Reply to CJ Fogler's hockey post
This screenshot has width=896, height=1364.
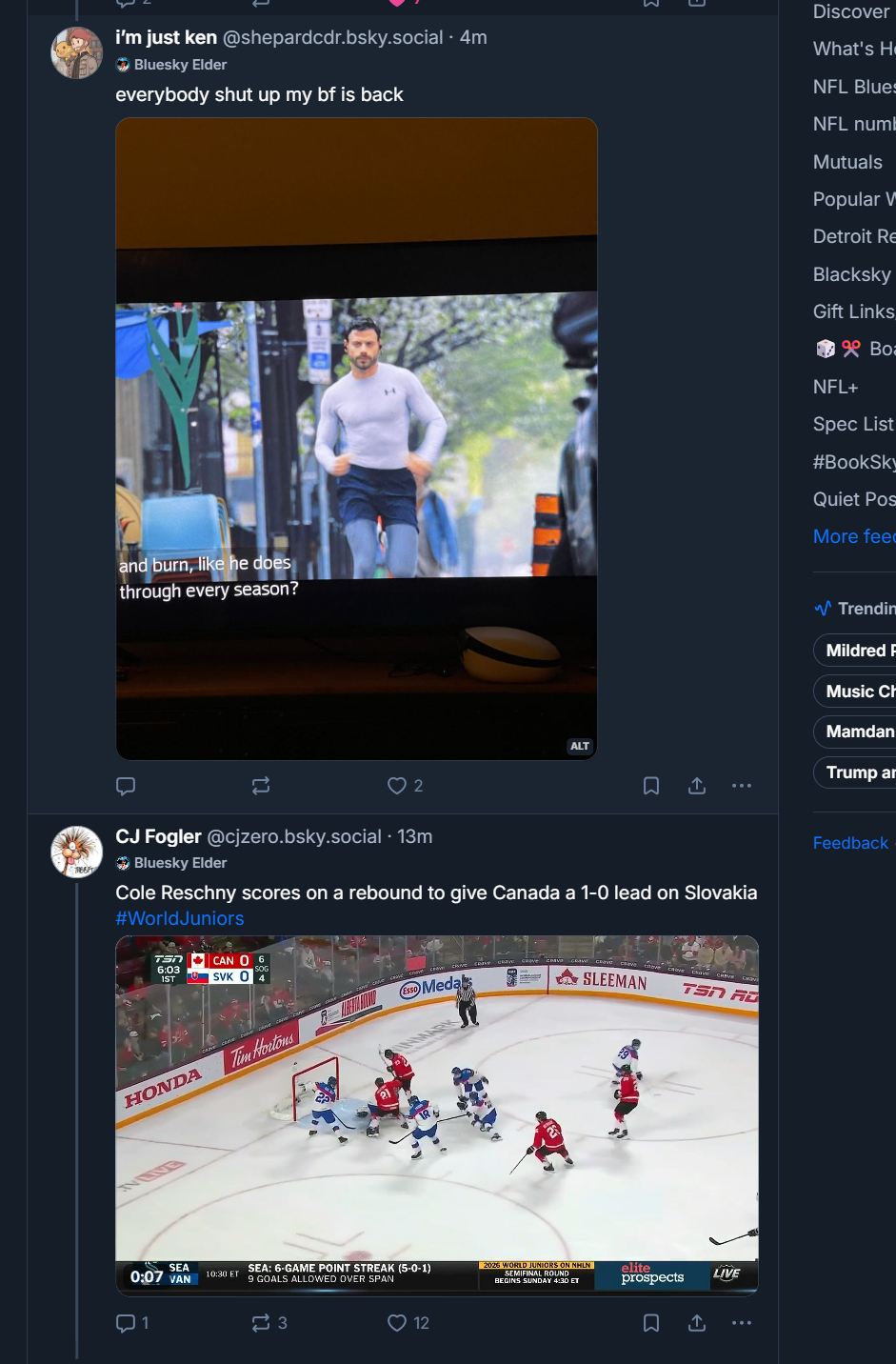[126, 1323]
